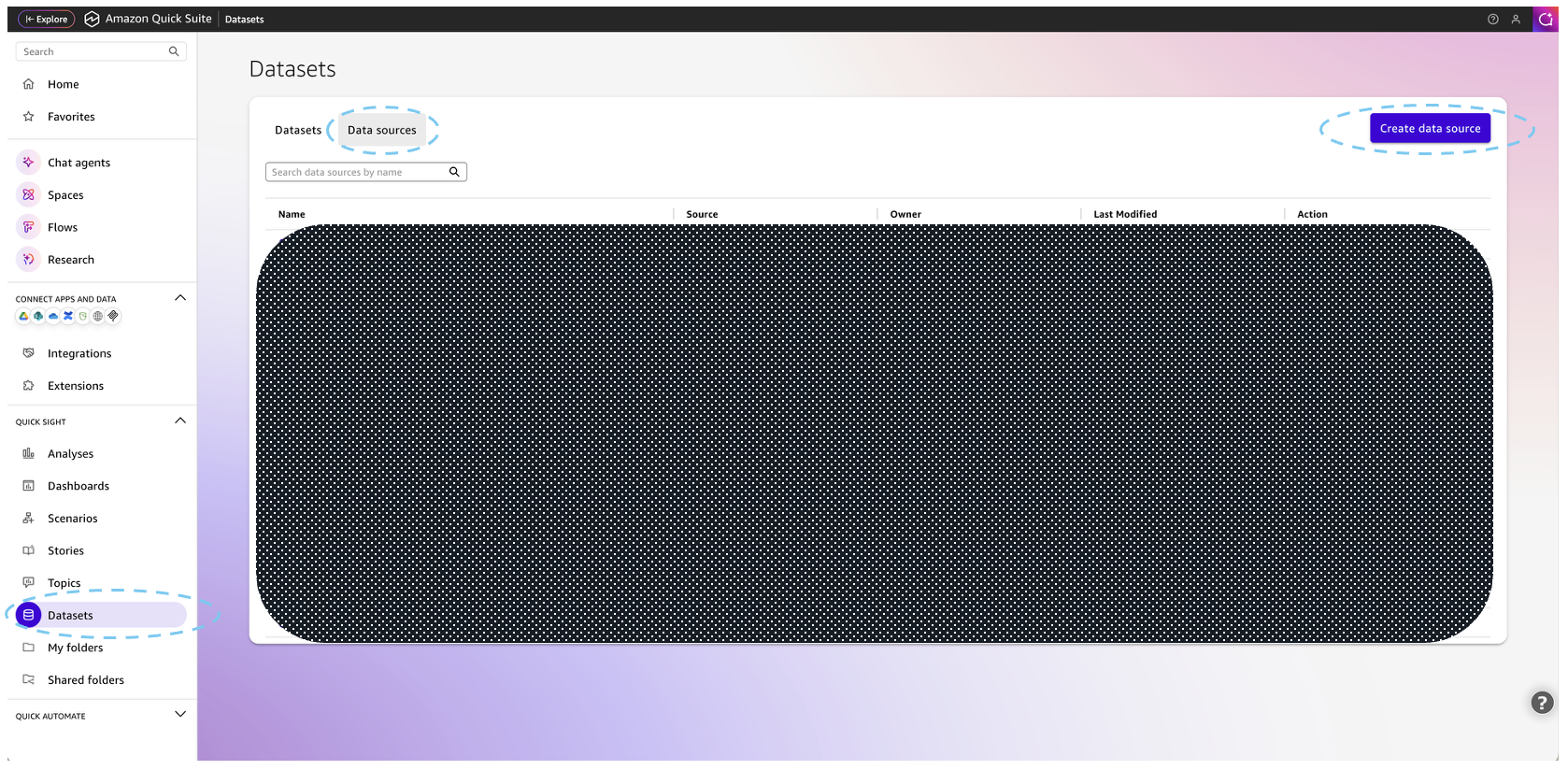Click the purple assistant icon at top right
The width and height of the screenshot is (1568, 770).
click(1545, 20)
